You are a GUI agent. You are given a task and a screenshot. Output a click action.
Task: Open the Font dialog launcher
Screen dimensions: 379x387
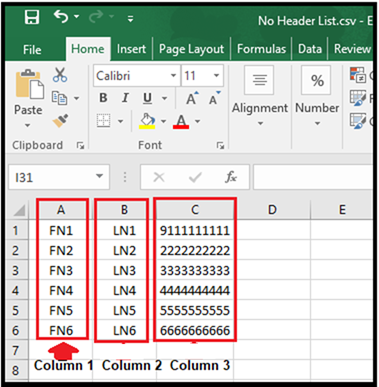point(220,145)
